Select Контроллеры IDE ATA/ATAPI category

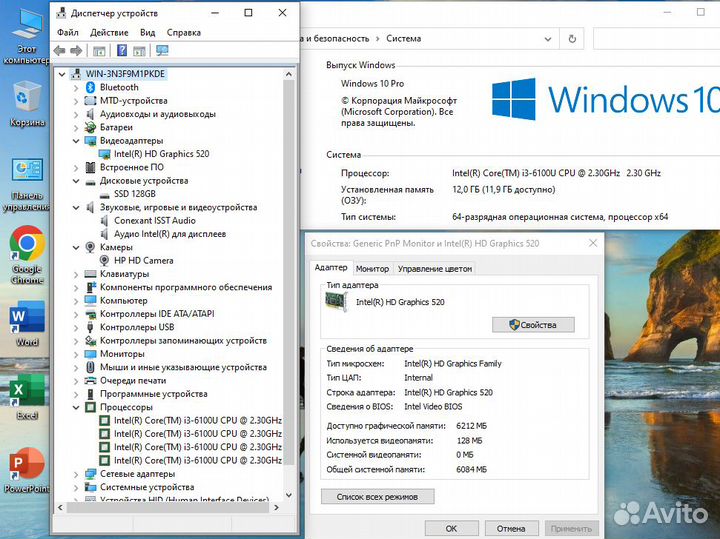point(157,314)
